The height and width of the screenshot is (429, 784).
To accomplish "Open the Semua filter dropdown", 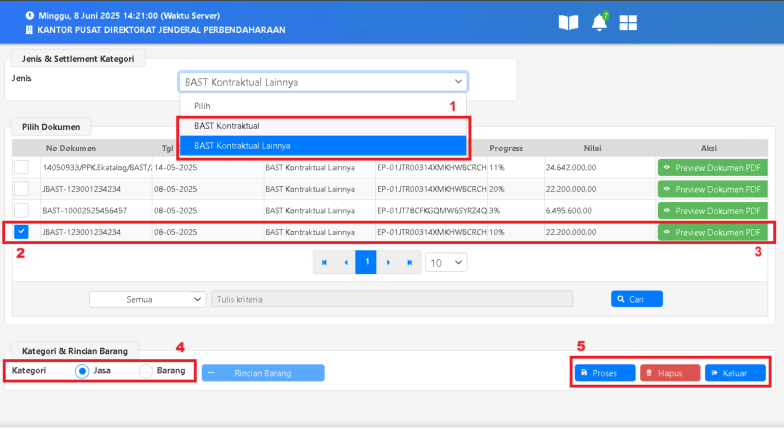I will coord(147,299).
